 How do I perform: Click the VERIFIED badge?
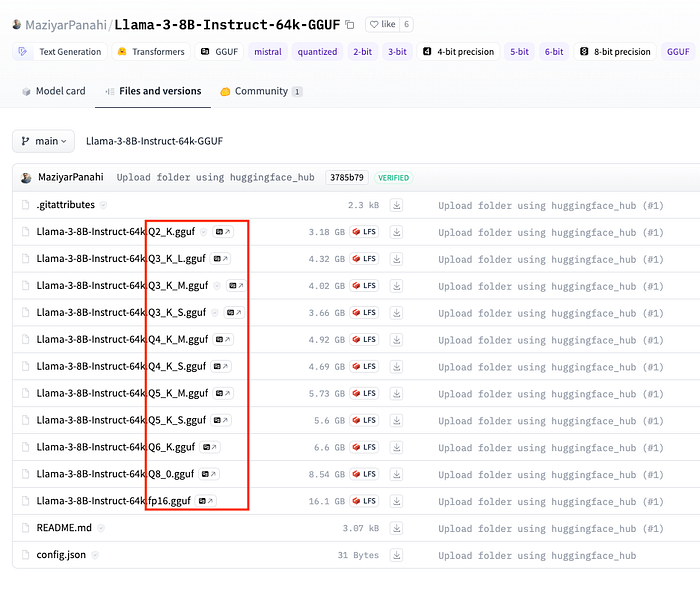click(x=393, y=178)
